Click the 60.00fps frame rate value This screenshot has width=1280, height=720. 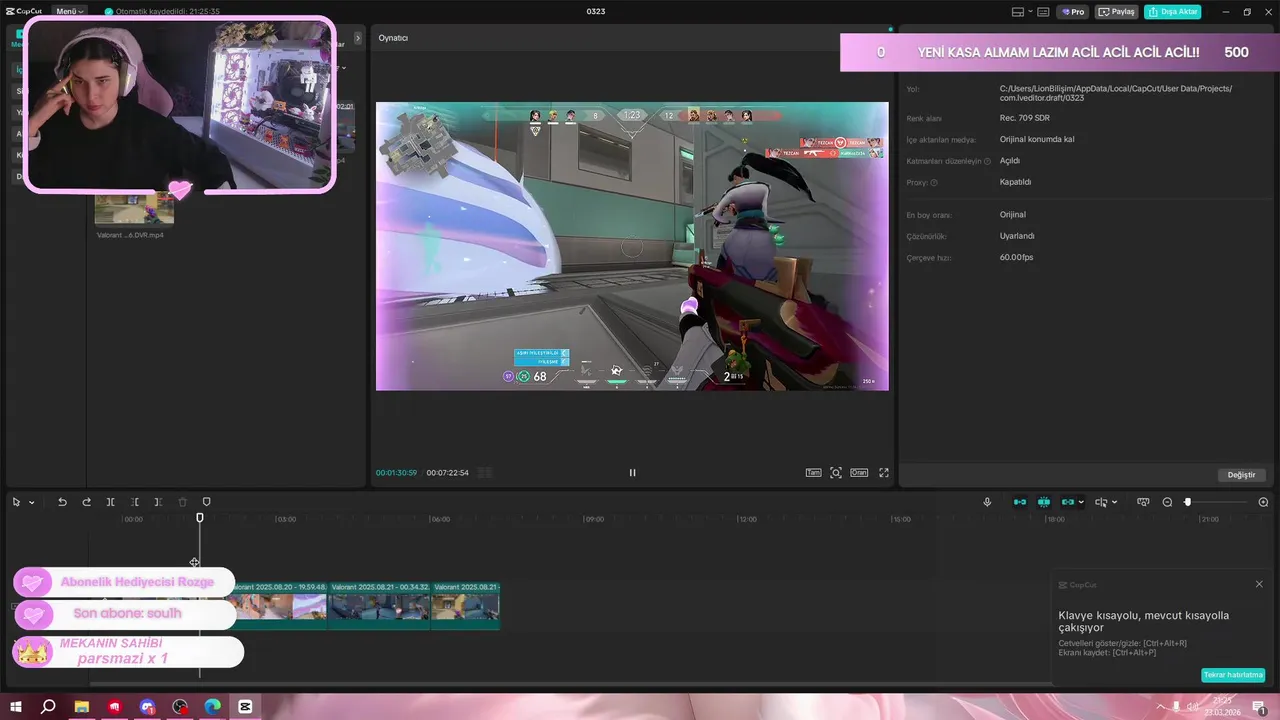[x=1016, y=258]
